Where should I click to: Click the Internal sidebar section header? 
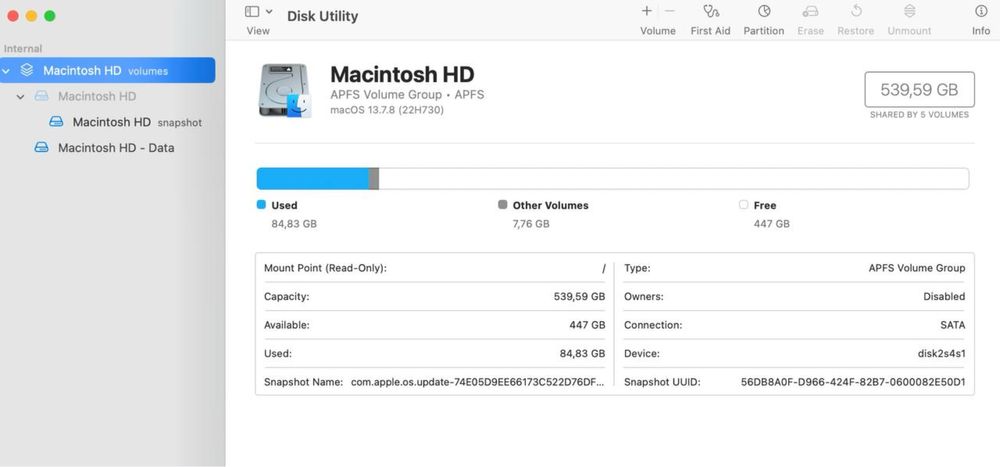tap(23, 48)
